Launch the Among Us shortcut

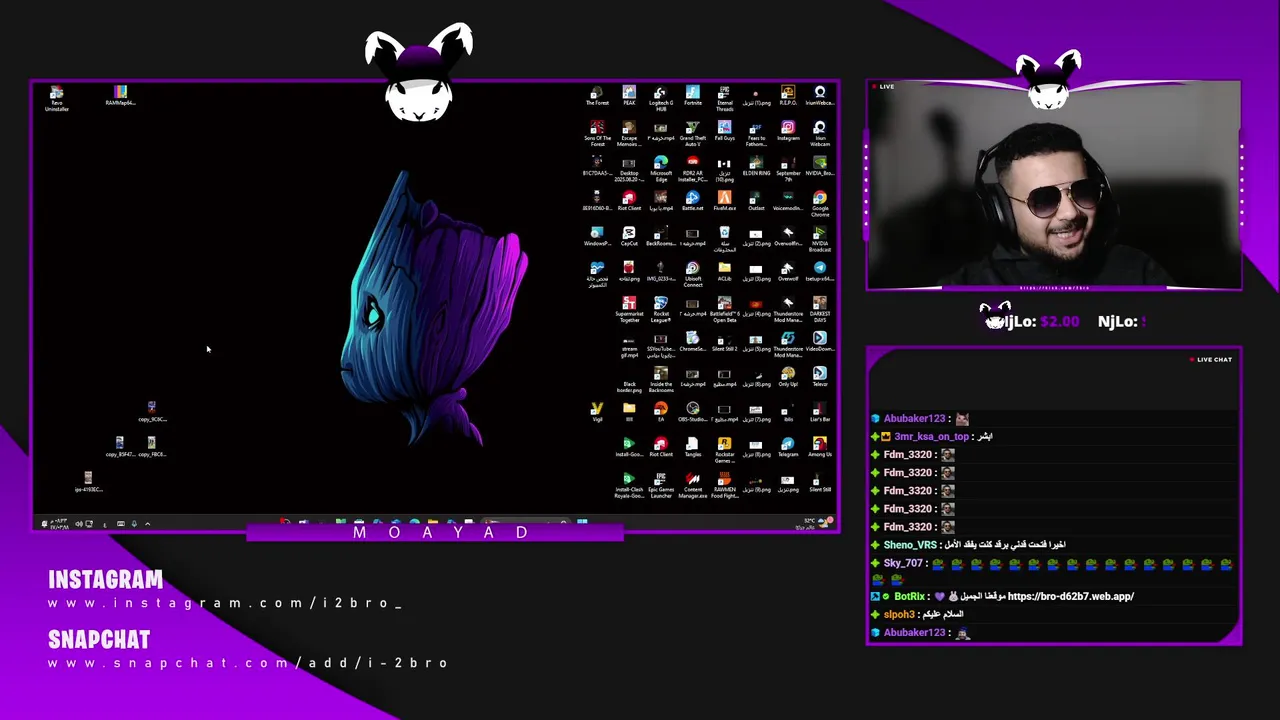[x=820, y=448]
